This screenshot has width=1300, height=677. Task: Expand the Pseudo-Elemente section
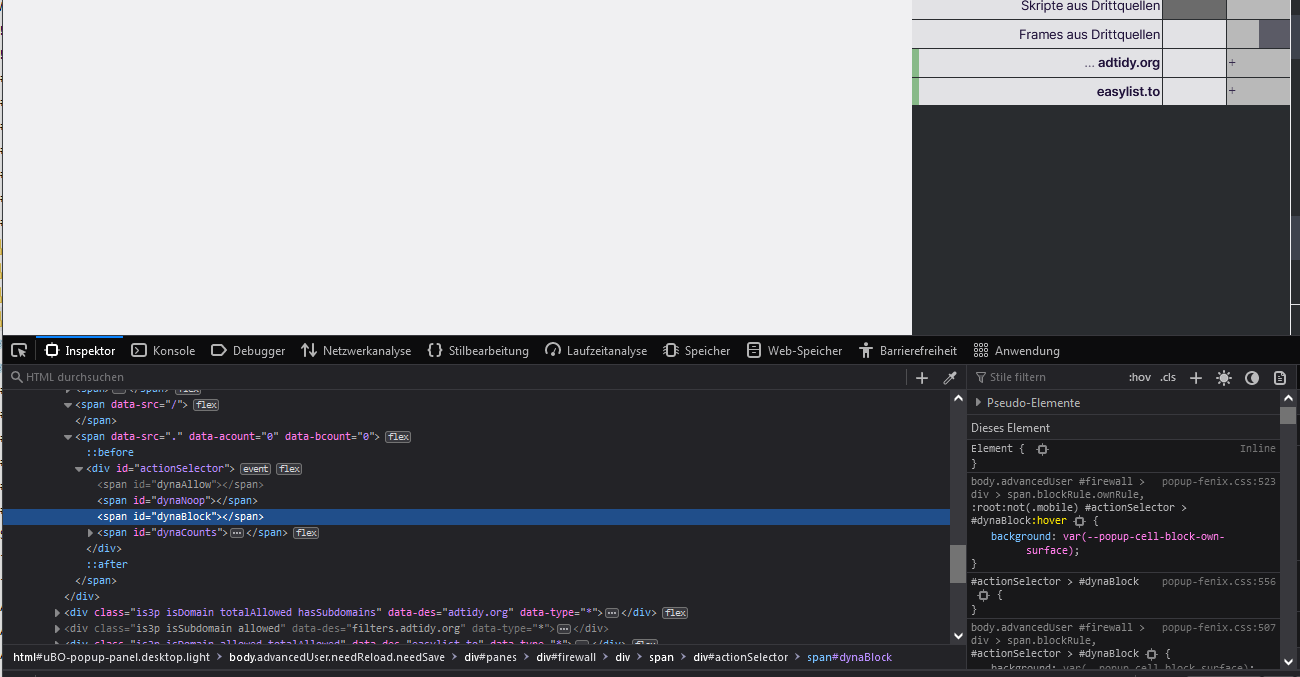point(978,403)
